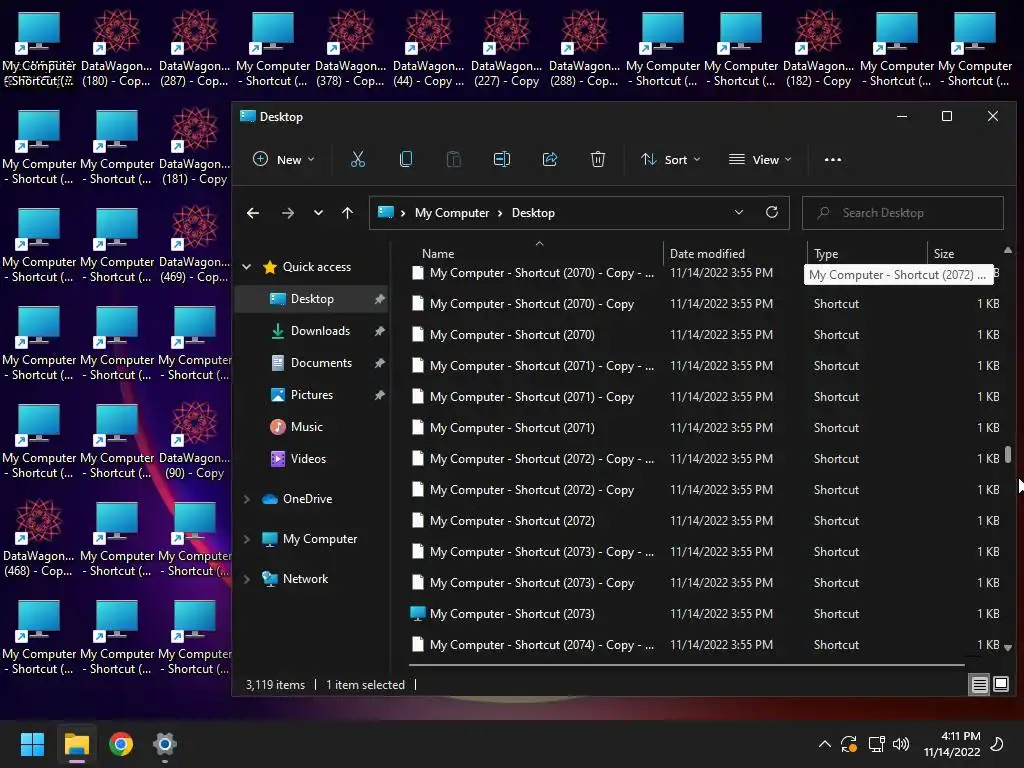Expand the address bar history dropdown
1024x768 pixels.
pos(739,212)
